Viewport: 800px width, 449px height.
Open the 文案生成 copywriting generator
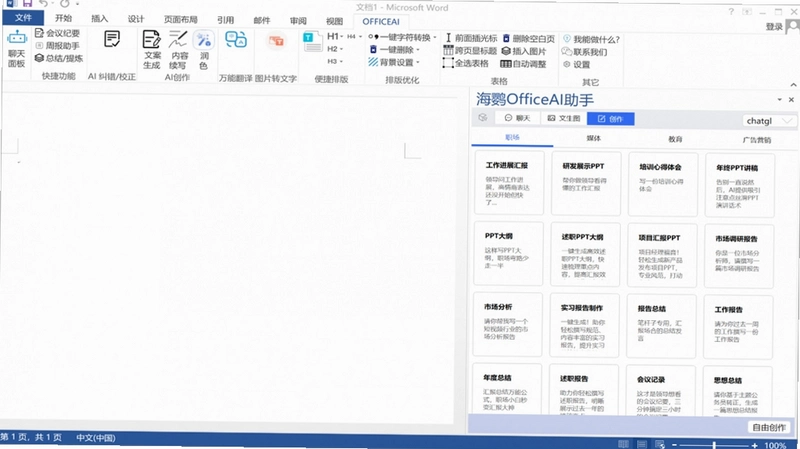pos(152,49)
